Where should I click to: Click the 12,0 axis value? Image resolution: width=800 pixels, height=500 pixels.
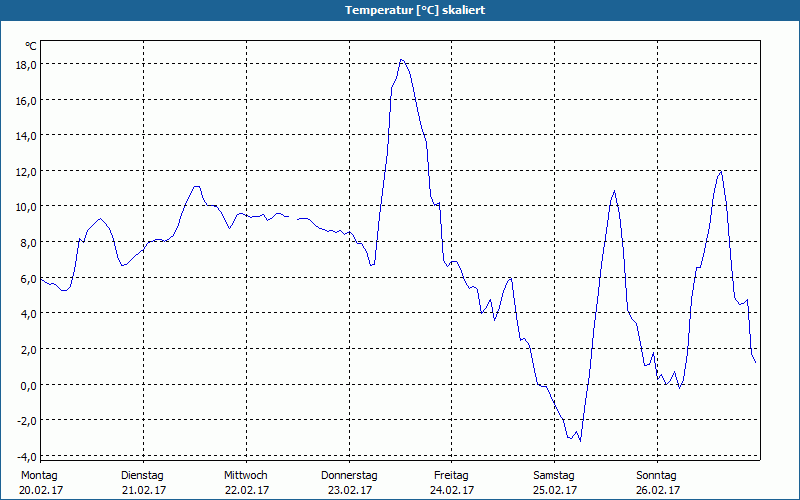point(27,171)
